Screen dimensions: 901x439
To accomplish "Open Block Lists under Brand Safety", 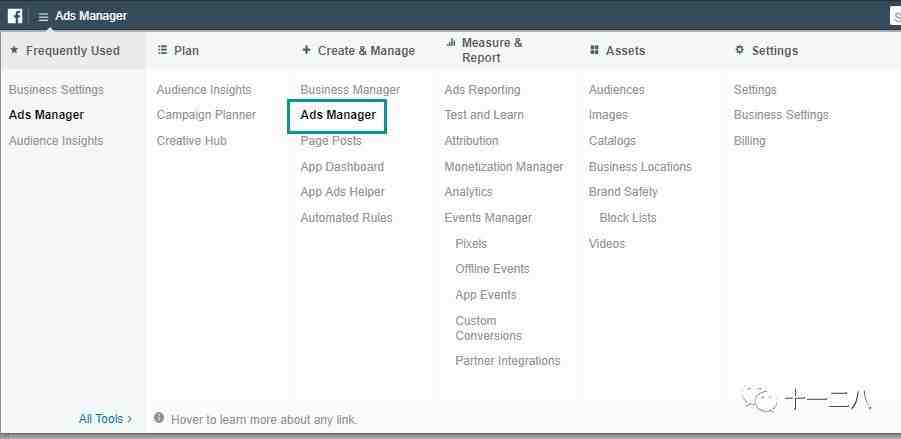I will [627, 218].
